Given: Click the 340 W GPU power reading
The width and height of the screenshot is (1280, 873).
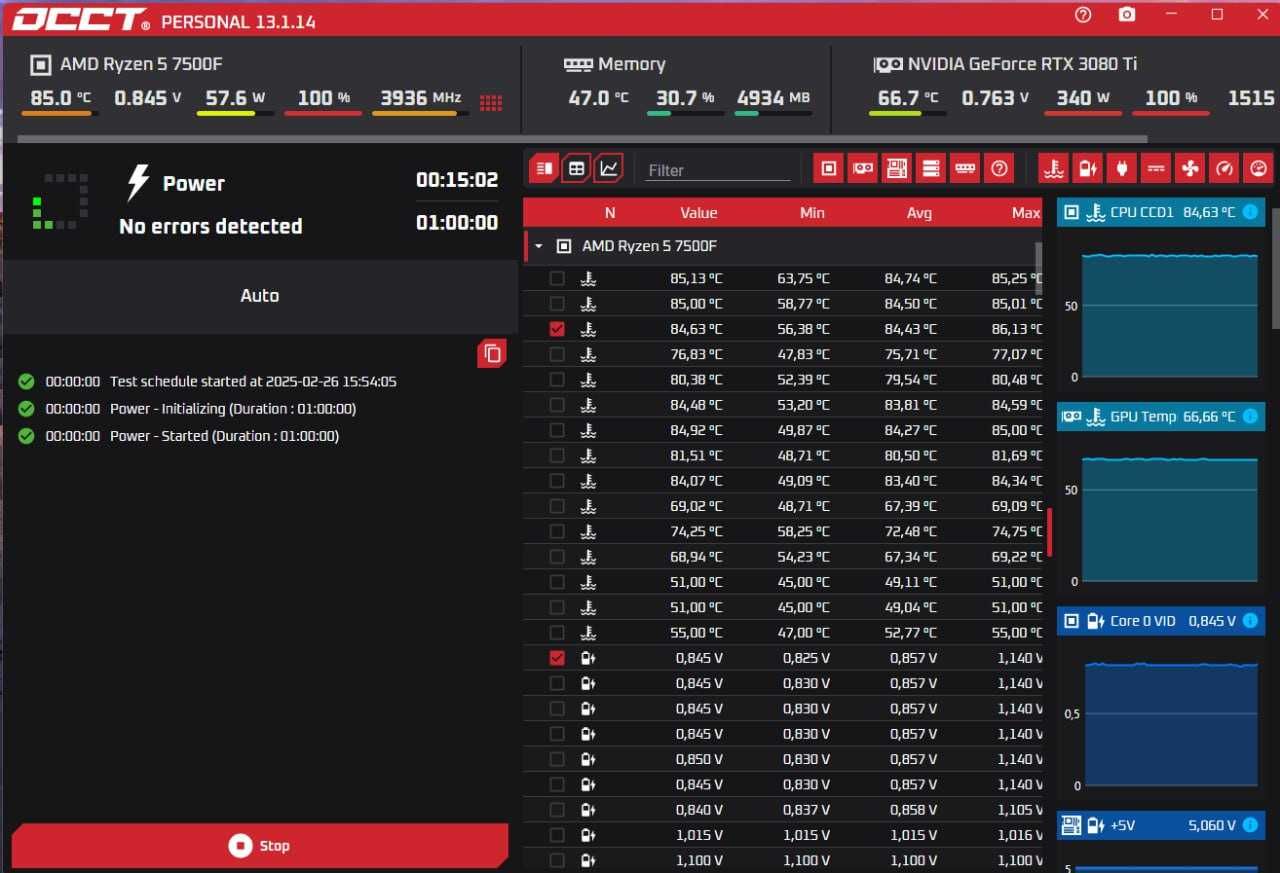Looking at the screenshot, I should [x=1083, y=98].
